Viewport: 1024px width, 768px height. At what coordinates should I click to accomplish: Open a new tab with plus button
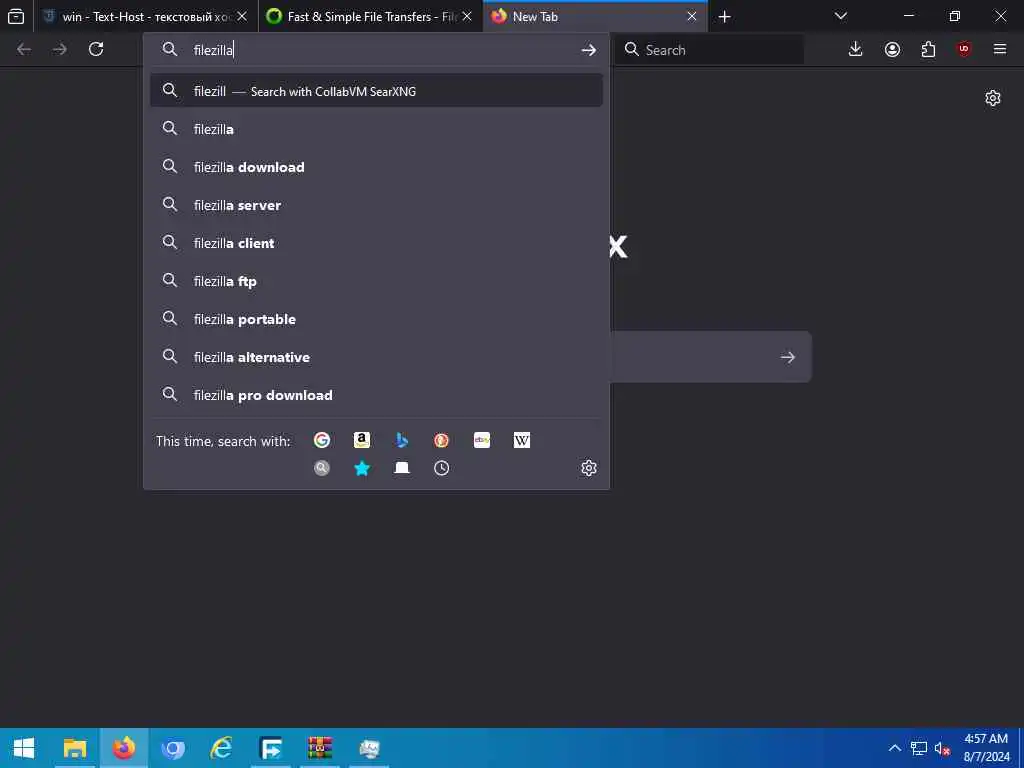coord(724,16)
